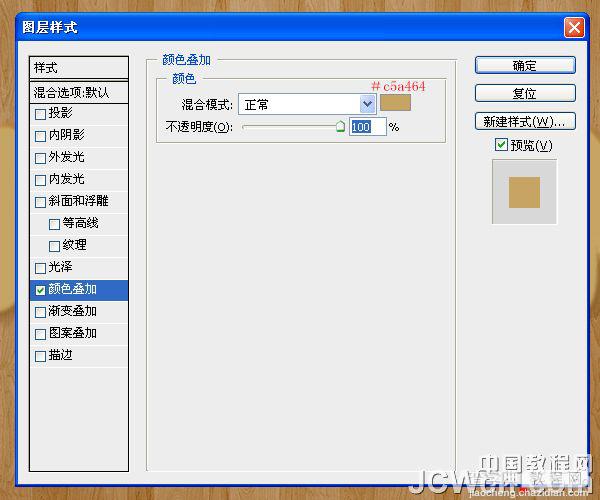Image resolution: width=600 pixels, height=500 pixels.
Task: Open 混合选项:默认 blending options
Action: [x=79, y=92]
